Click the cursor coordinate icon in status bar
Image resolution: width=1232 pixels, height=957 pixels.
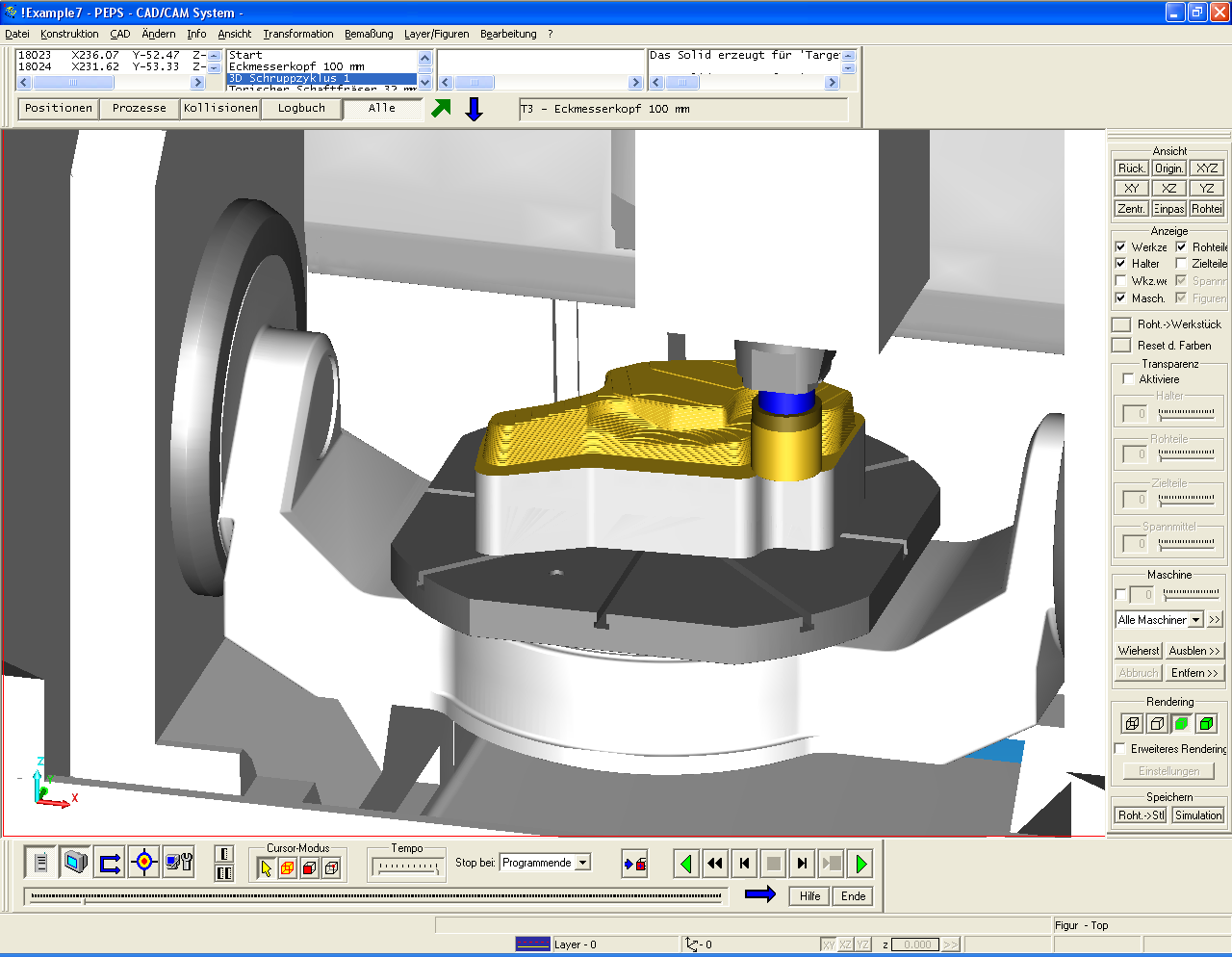[x=691, y=944]
